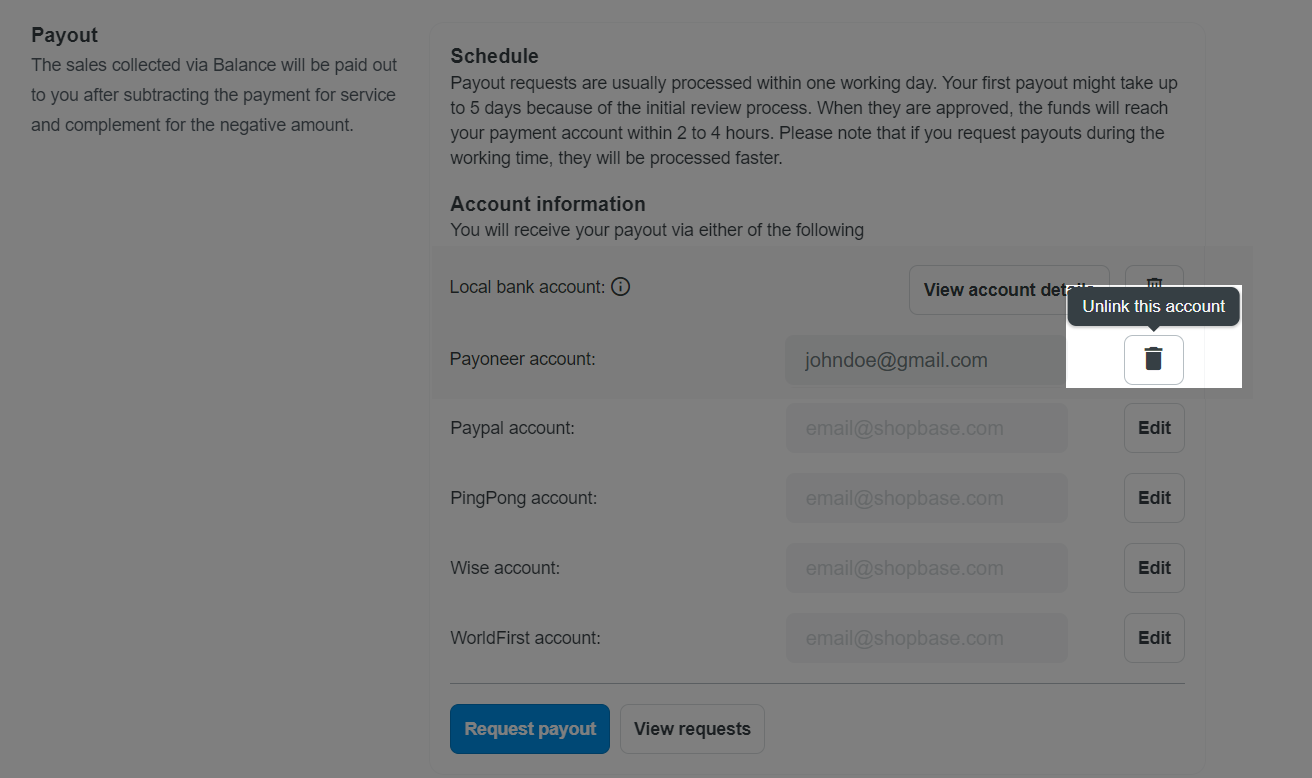Click the Payoneer account trash icon

tap(1153, 359)
